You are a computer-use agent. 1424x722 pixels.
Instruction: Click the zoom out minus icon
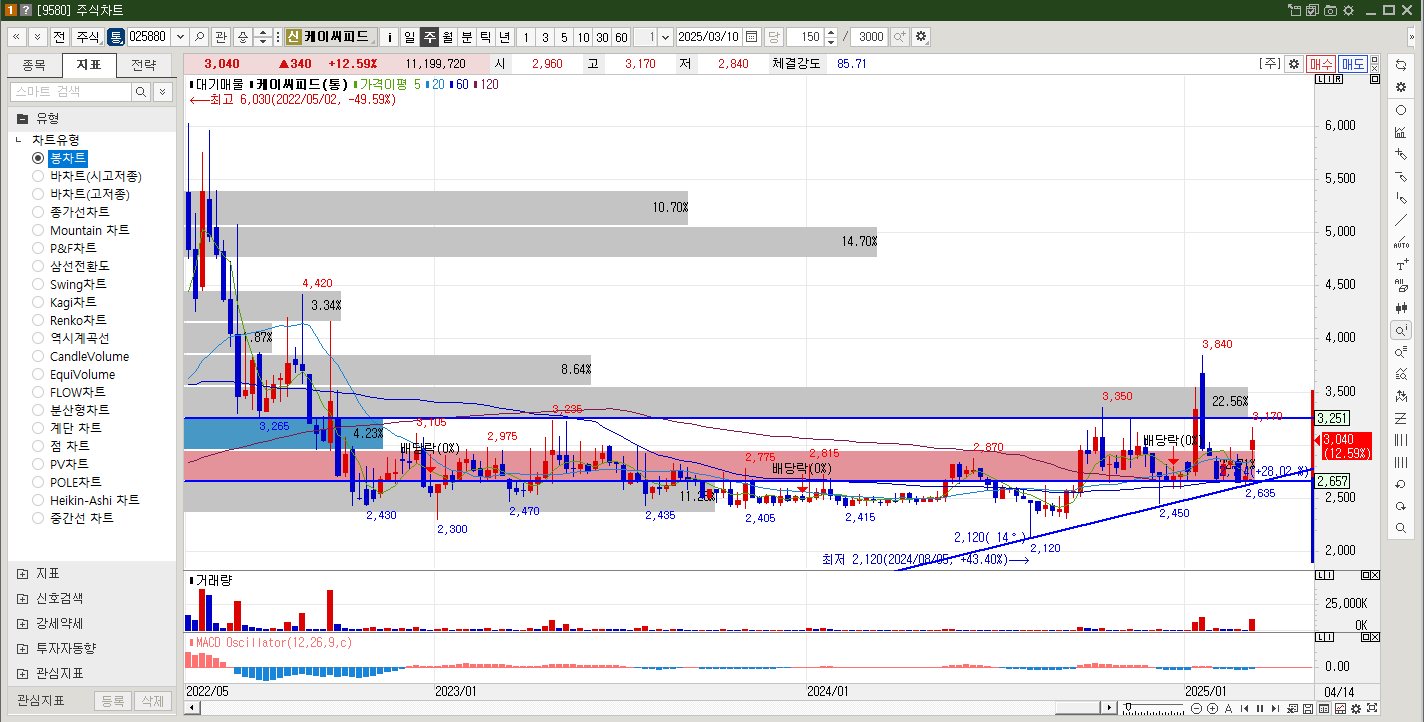point(1197,708)
